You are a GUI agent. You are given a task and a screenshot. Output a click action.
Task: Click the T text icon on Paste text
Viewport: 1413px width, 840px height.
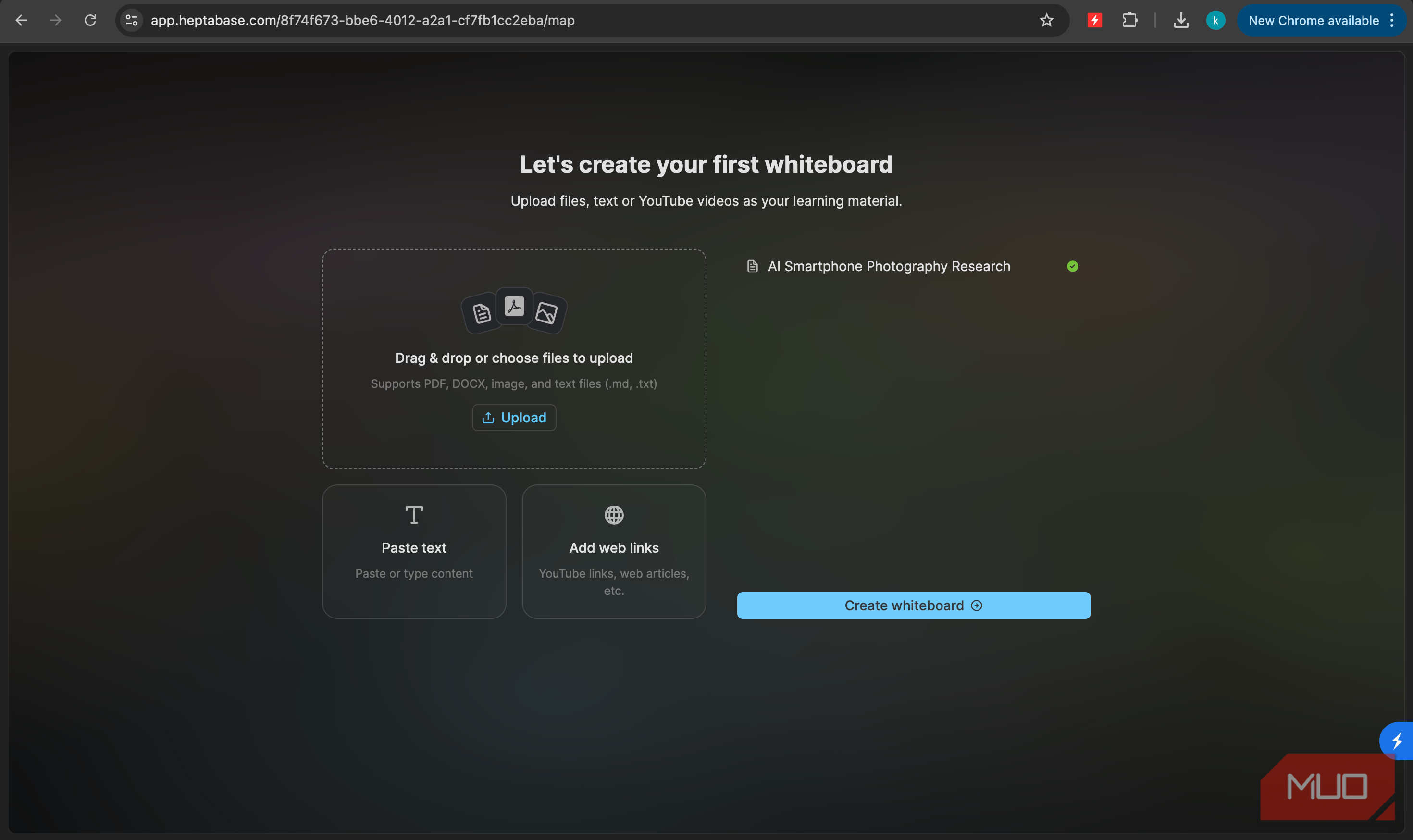(x=414, y=515)
